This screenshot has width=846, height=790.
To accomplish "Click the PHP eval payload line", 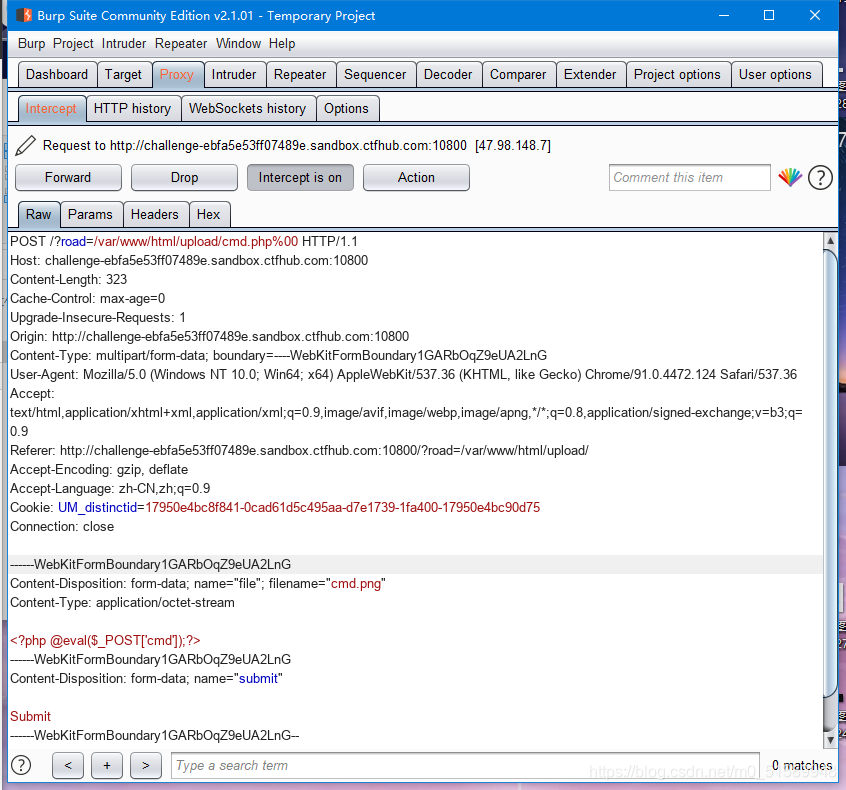I will click(x=105, y=641).
